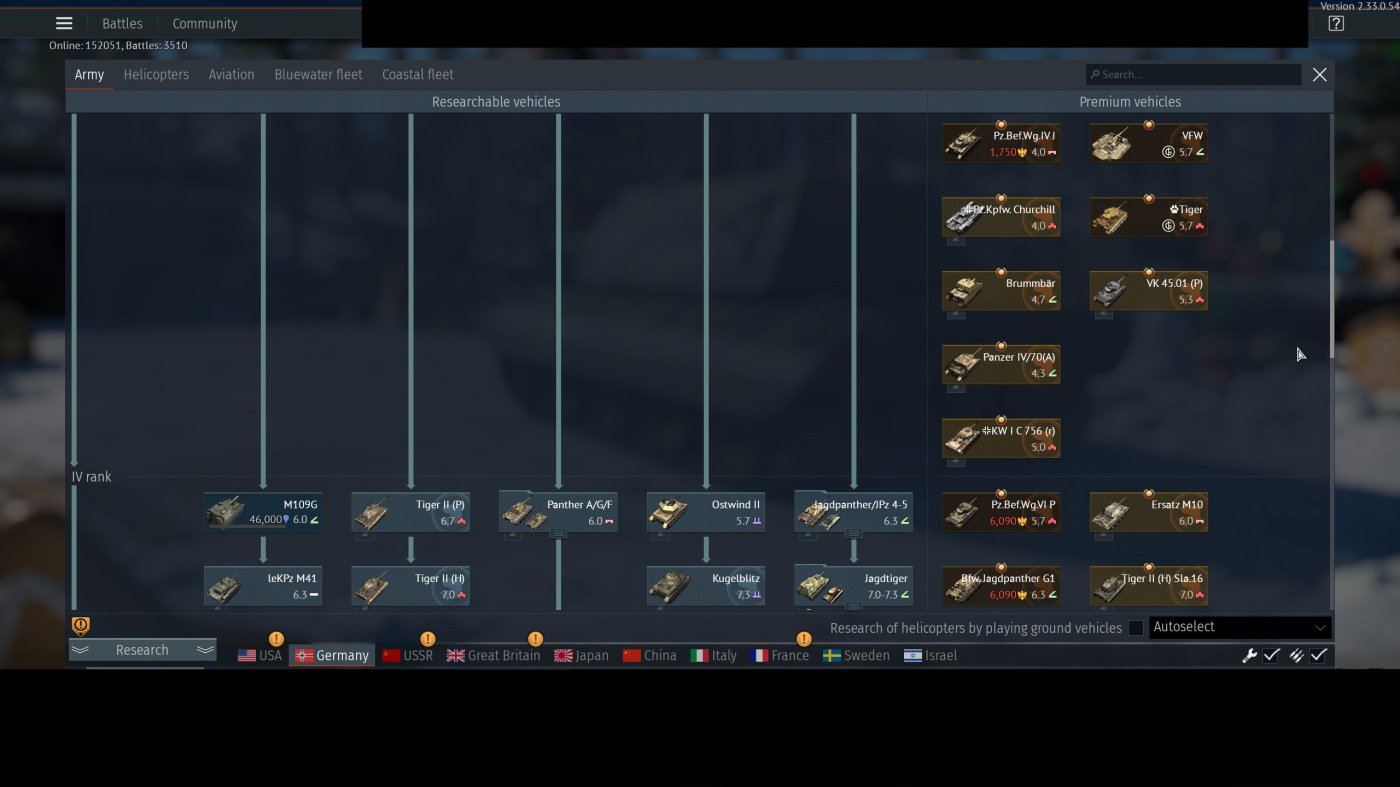1400x787 pixels.
Task: Click the Research button
Action: 142,650
